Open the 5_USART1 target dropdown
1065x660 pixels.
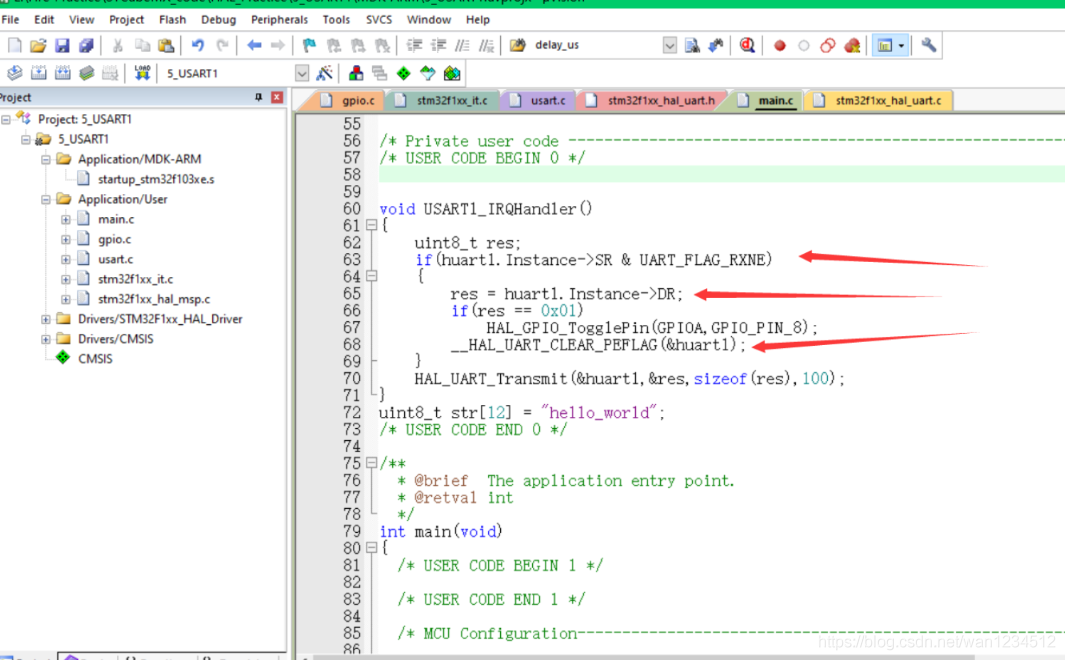click(302, 74)
